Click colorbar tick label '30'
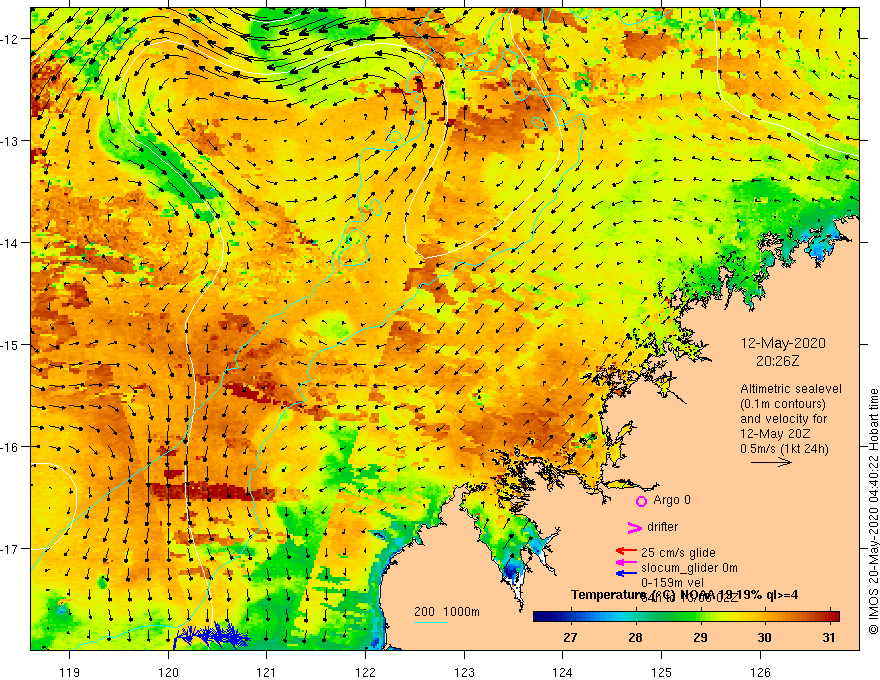 764,637
